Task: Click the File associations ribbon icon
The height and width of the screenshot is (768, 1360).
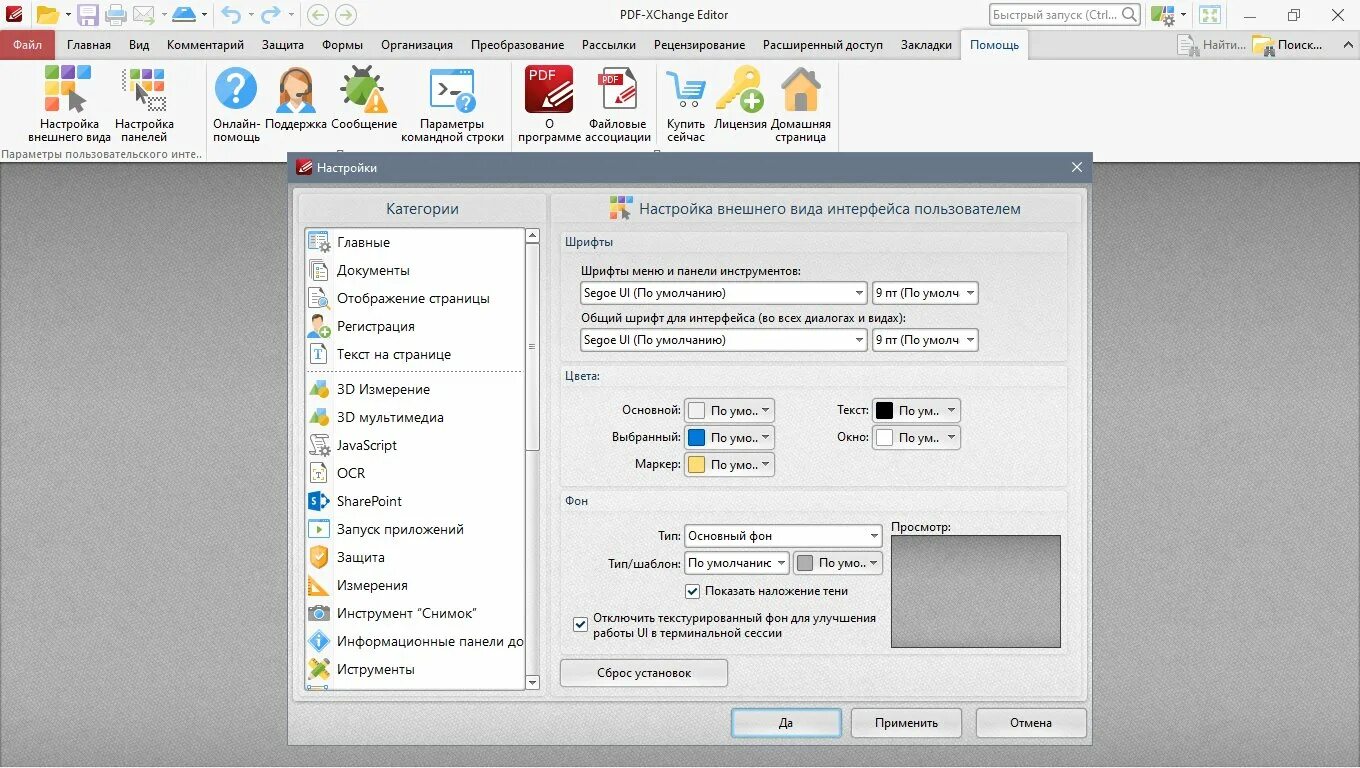Action: pyautogui.click(x=618, y=104)
